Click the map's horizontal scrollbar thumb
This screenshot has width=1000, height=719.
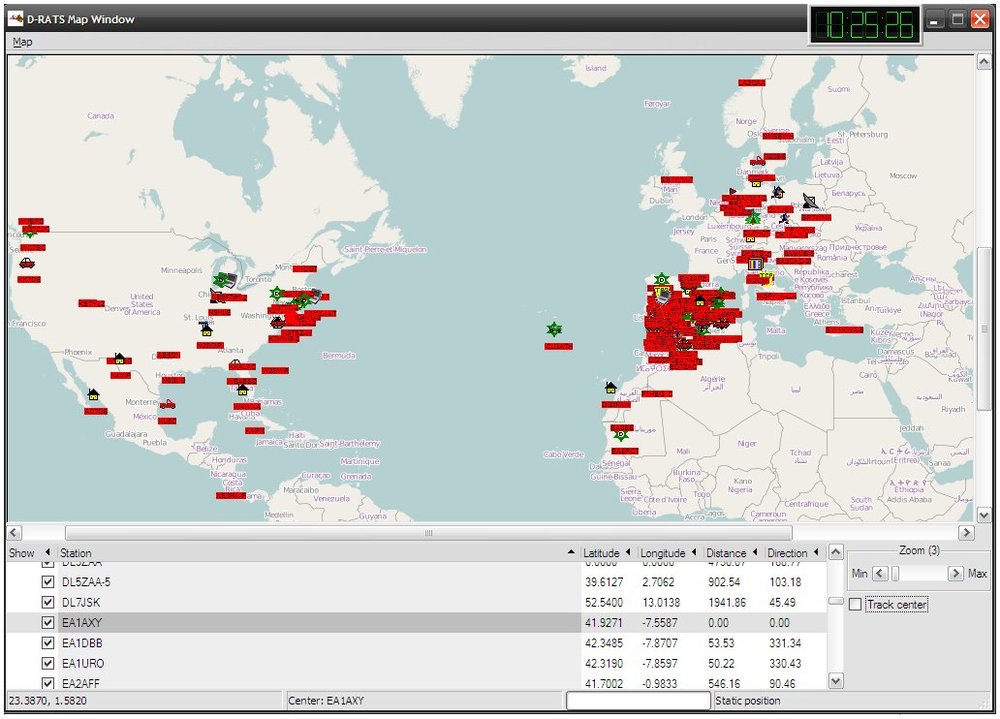click(428, 533)
